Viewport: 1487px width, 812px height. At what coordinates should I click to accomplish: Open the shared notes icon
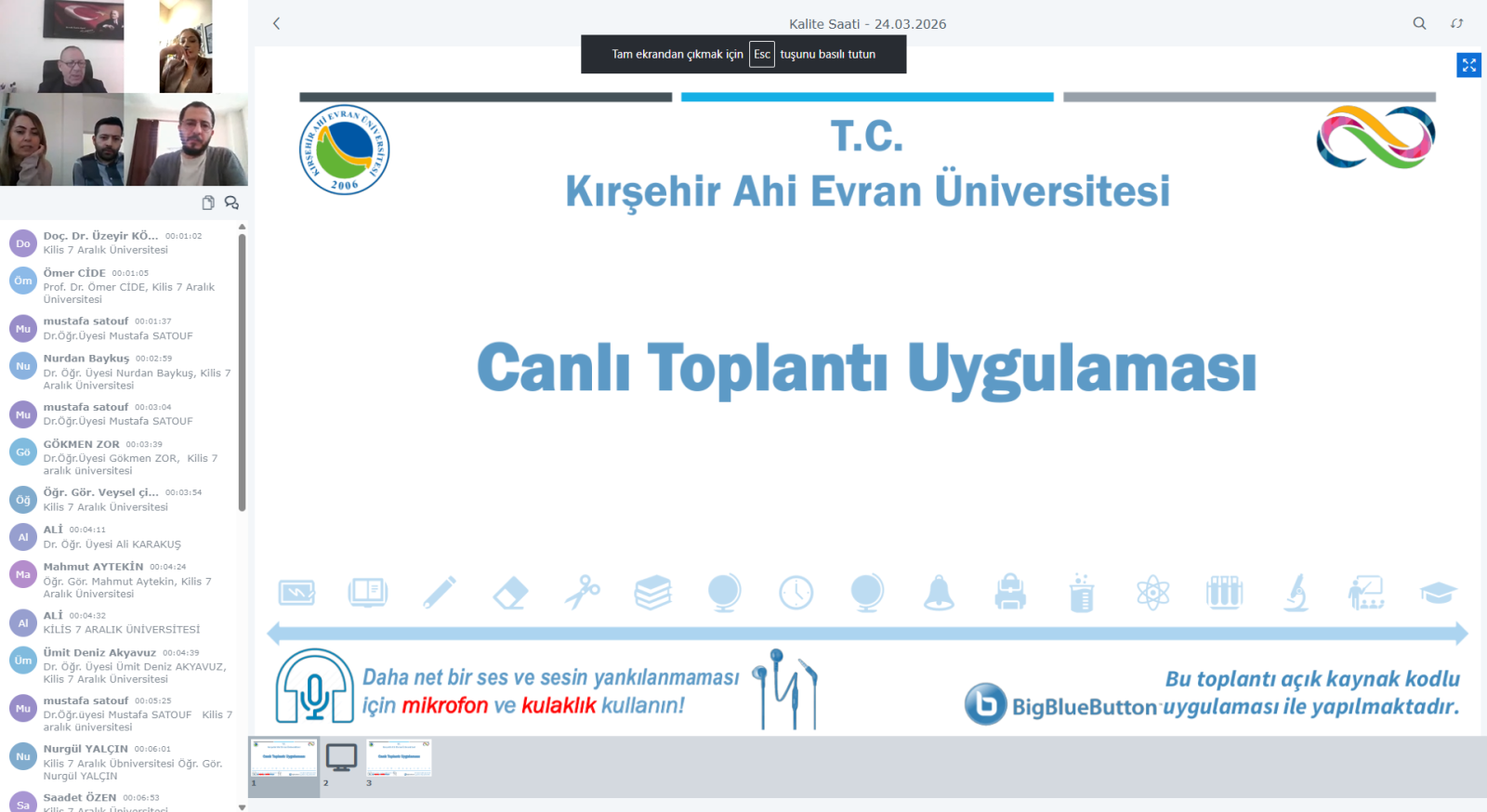click(x=208, y=203)
